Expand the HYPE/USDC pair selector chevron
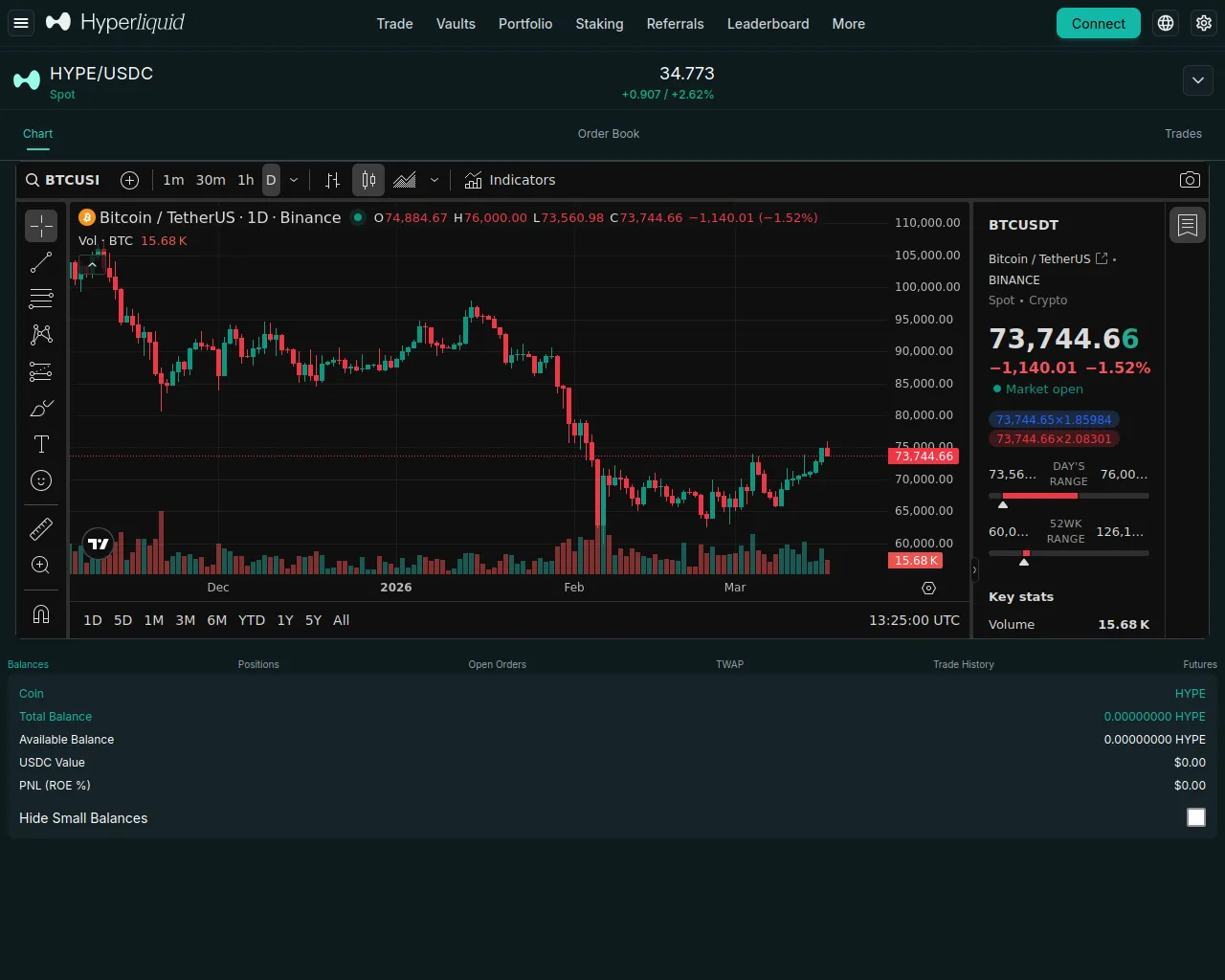The height and width of the screenshot is (980, 1225). coord(1198,81)
